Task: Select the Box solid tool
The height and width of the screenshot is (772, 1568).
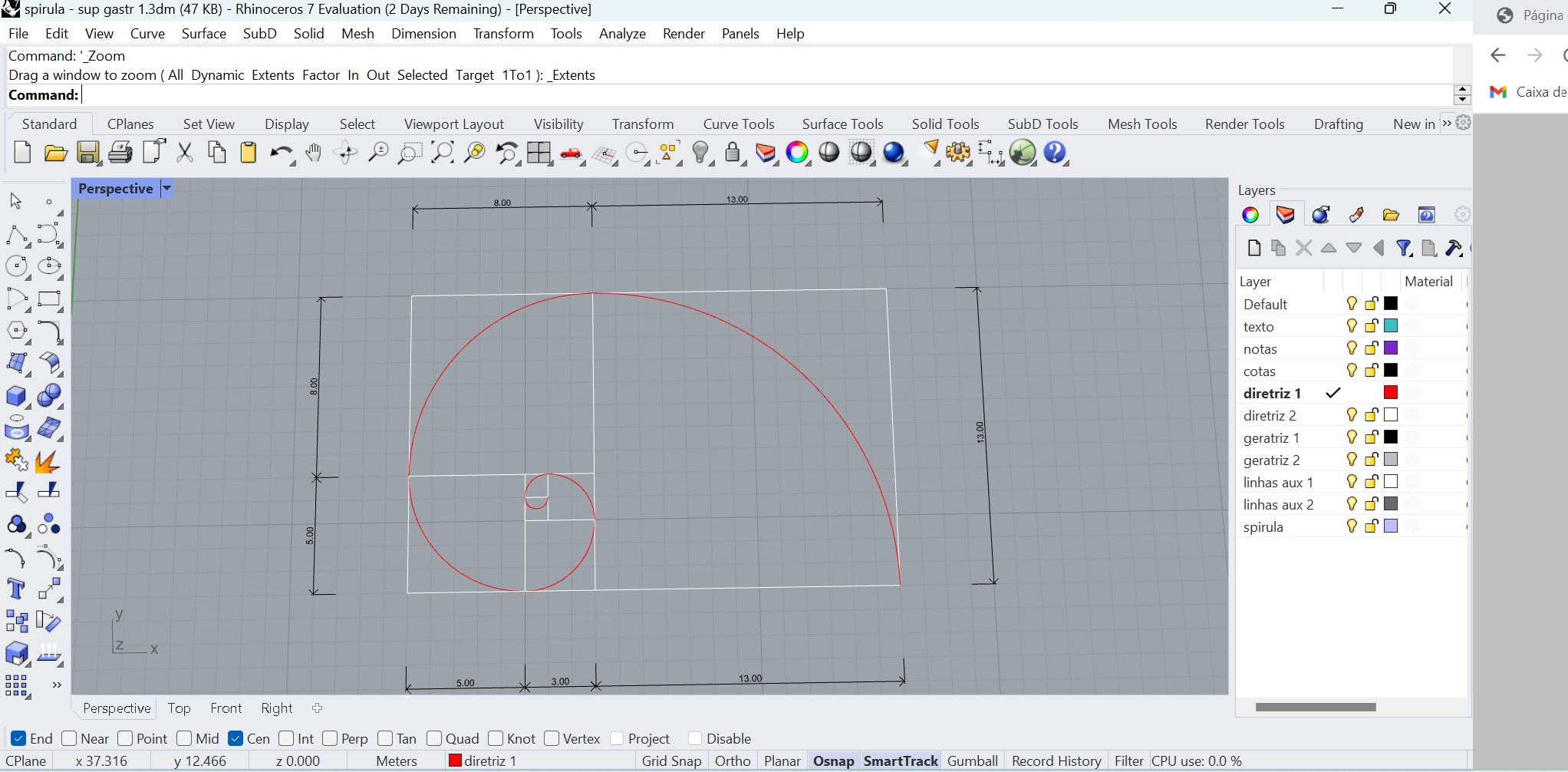Action: click(x=16, y=396)
